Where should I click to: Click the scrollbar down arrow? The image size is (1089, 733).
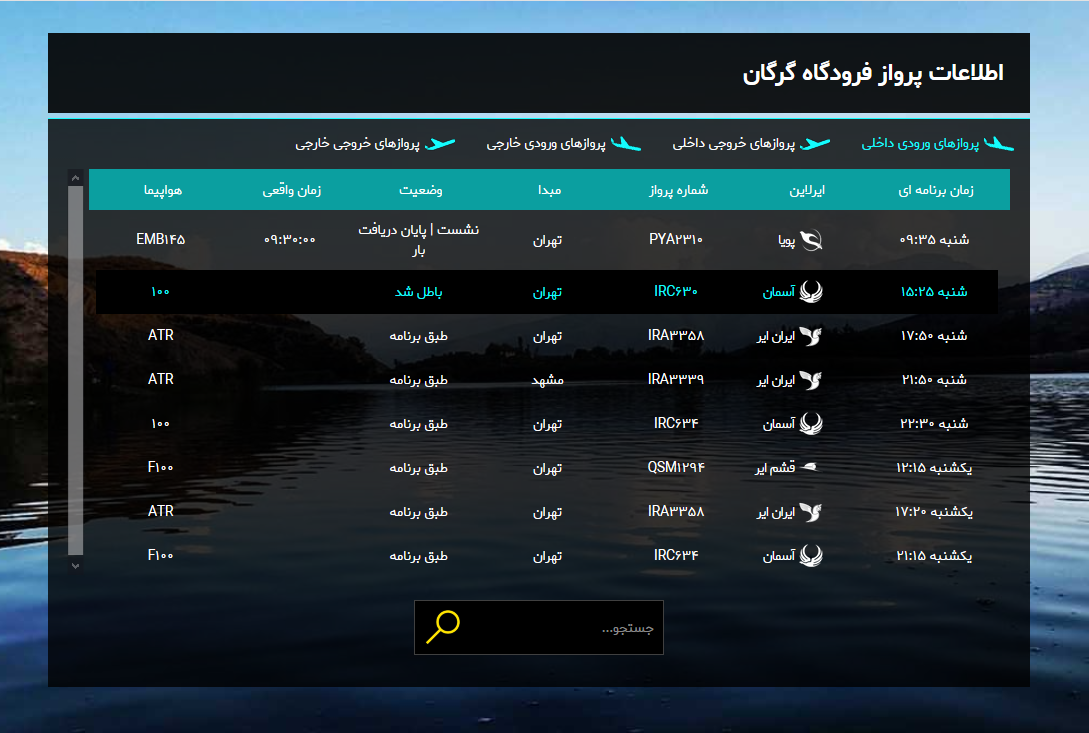(74, 565)
